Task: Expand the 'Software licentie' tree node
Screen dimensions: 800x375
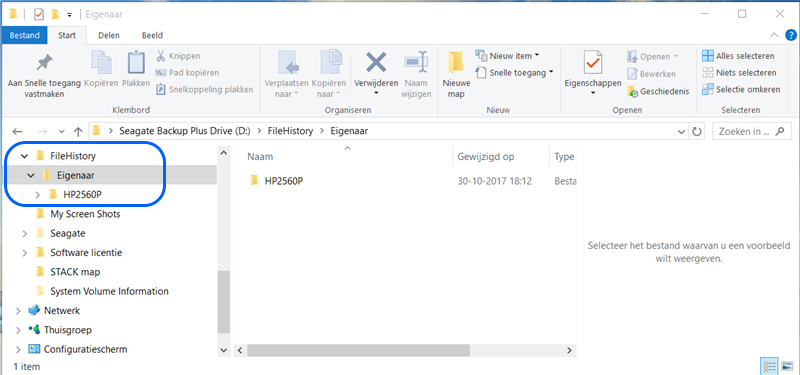Action: pos(24,253)
